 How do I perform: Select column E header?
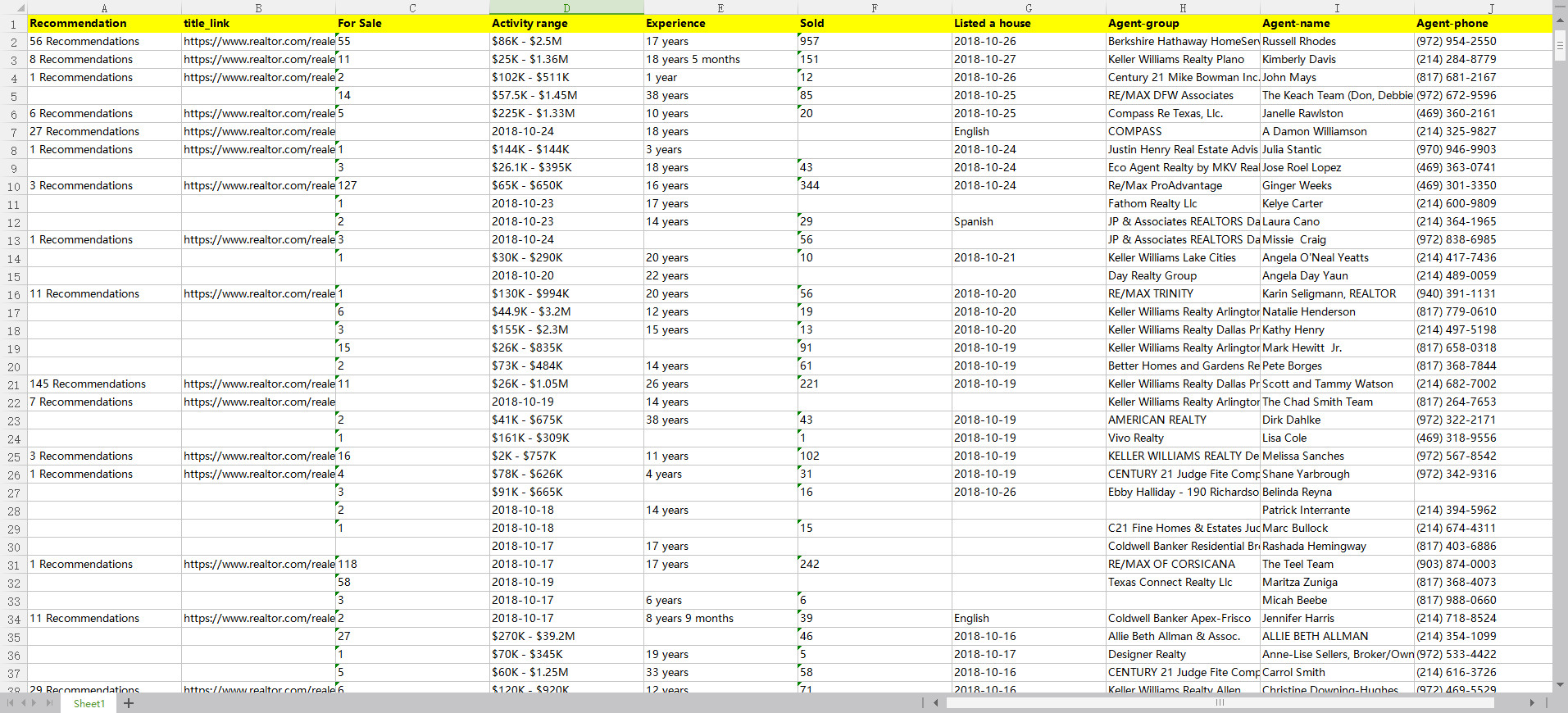(720, 7)
